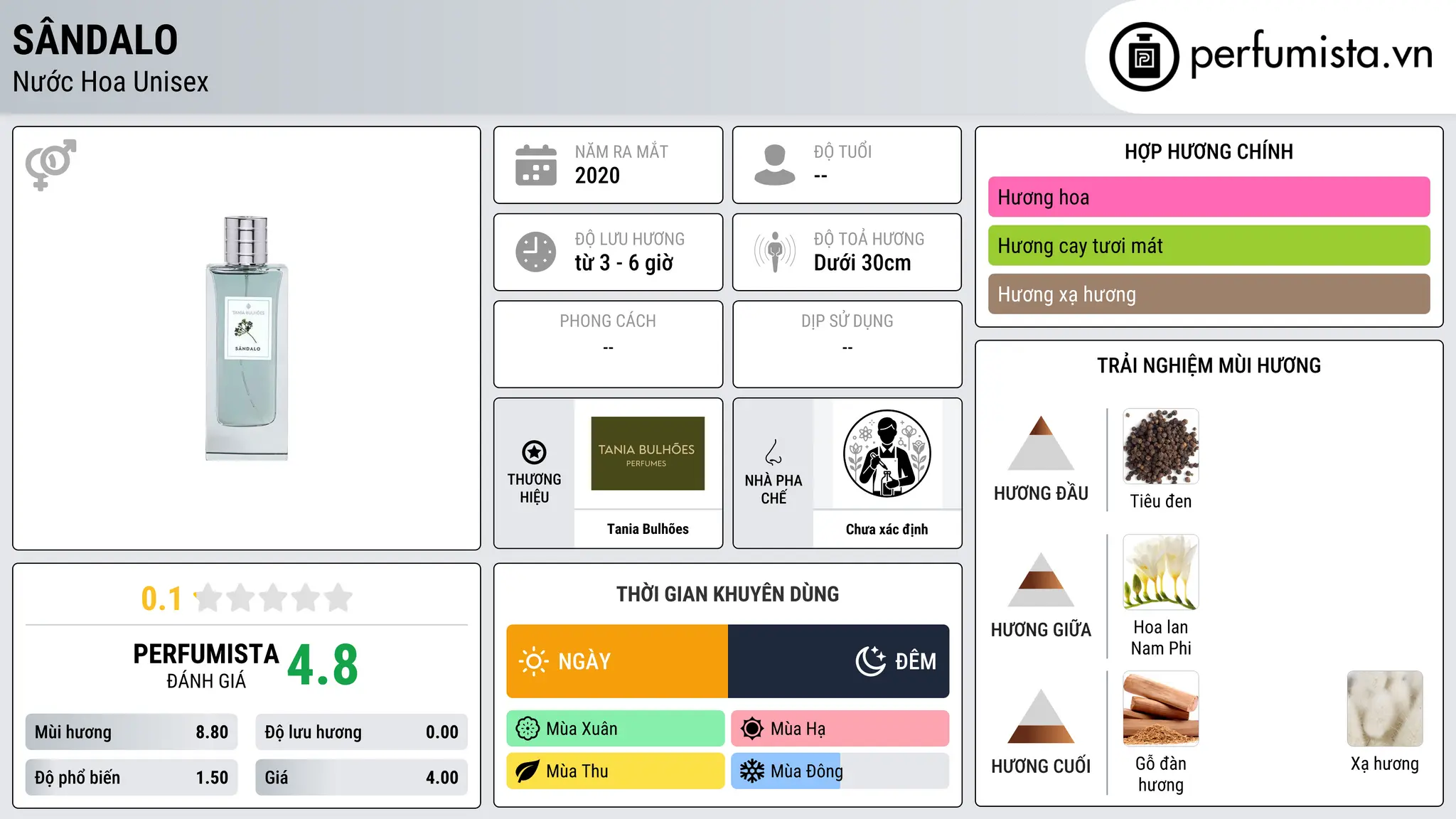Viewport: 1456px width, 819px height.
Task: Click the pink Hương hoa accord bar
Action: click(x=1209, y=197)
